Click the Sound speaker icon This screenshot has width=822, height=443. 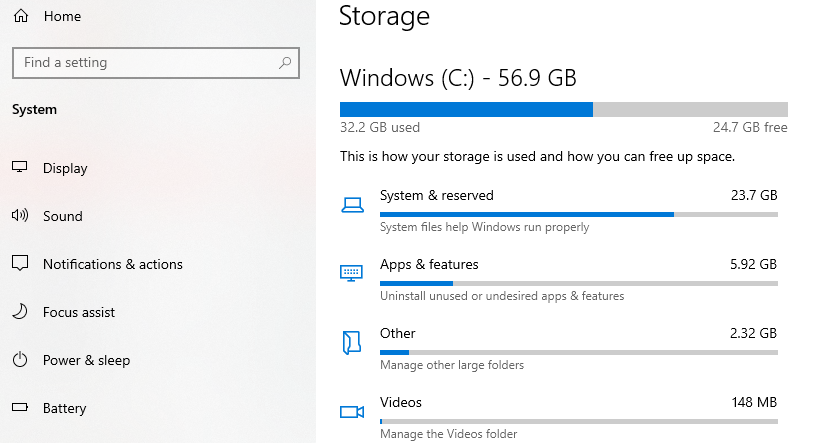click(20, 215)
